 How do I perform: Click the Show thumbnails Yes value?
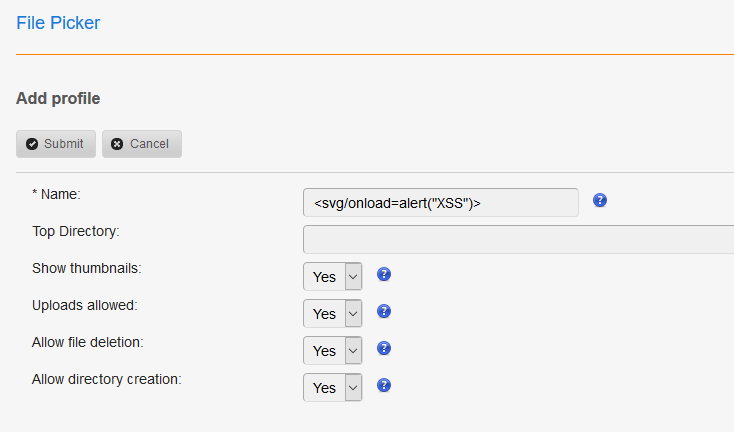(324, 277)
